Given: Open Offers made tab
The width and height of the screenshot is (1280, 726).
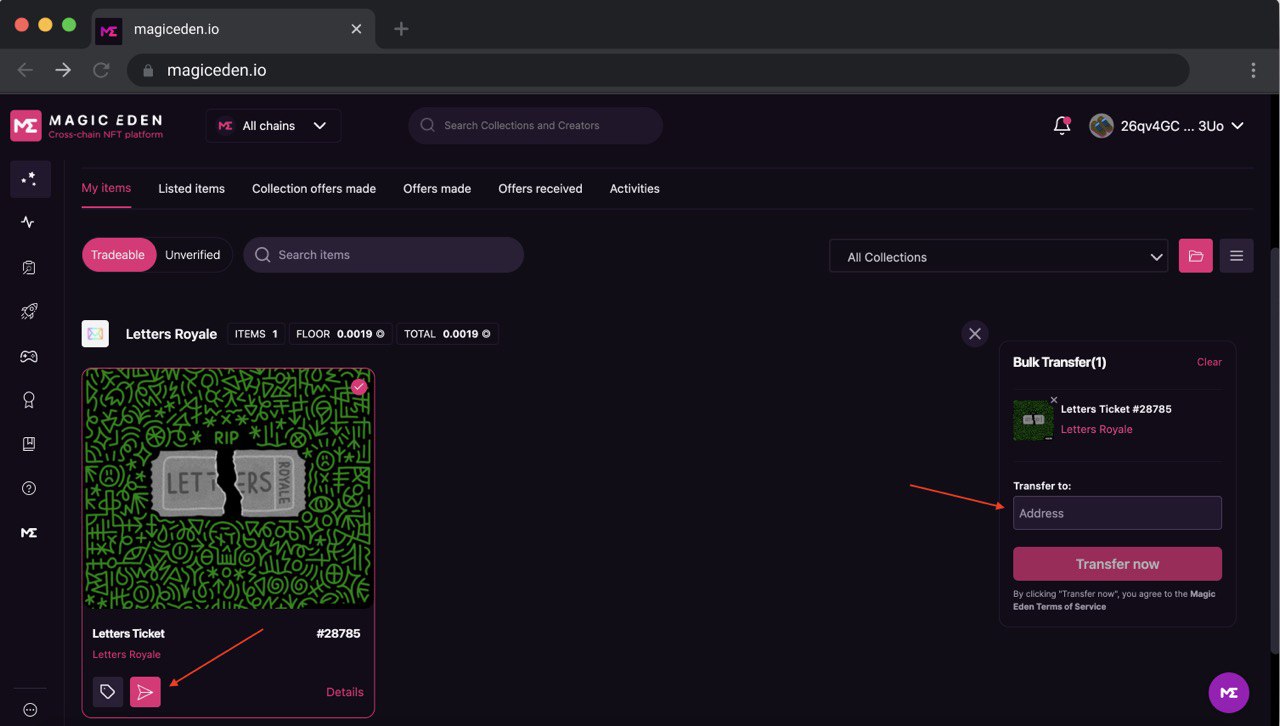Looking at the screenshot, I should tap(437, 188).
